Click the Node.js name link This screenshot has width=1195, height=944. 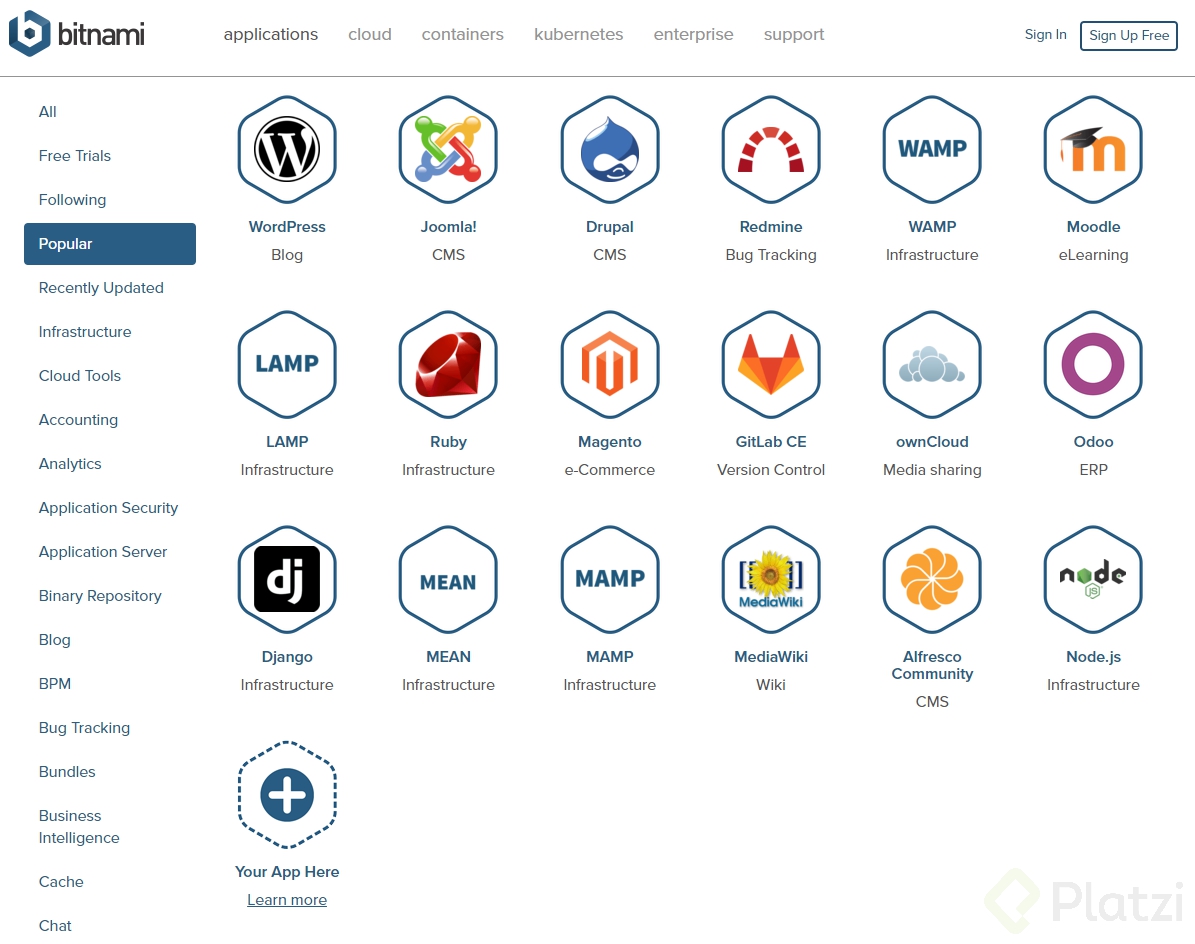[1093, 657]
